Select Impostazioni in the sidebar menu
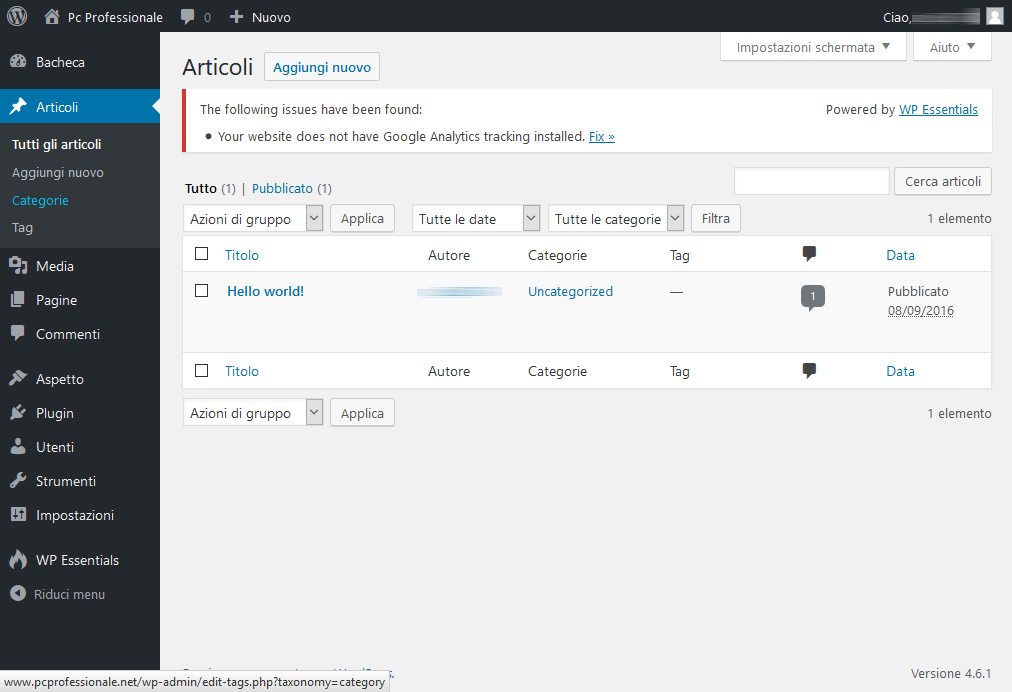 75,515
